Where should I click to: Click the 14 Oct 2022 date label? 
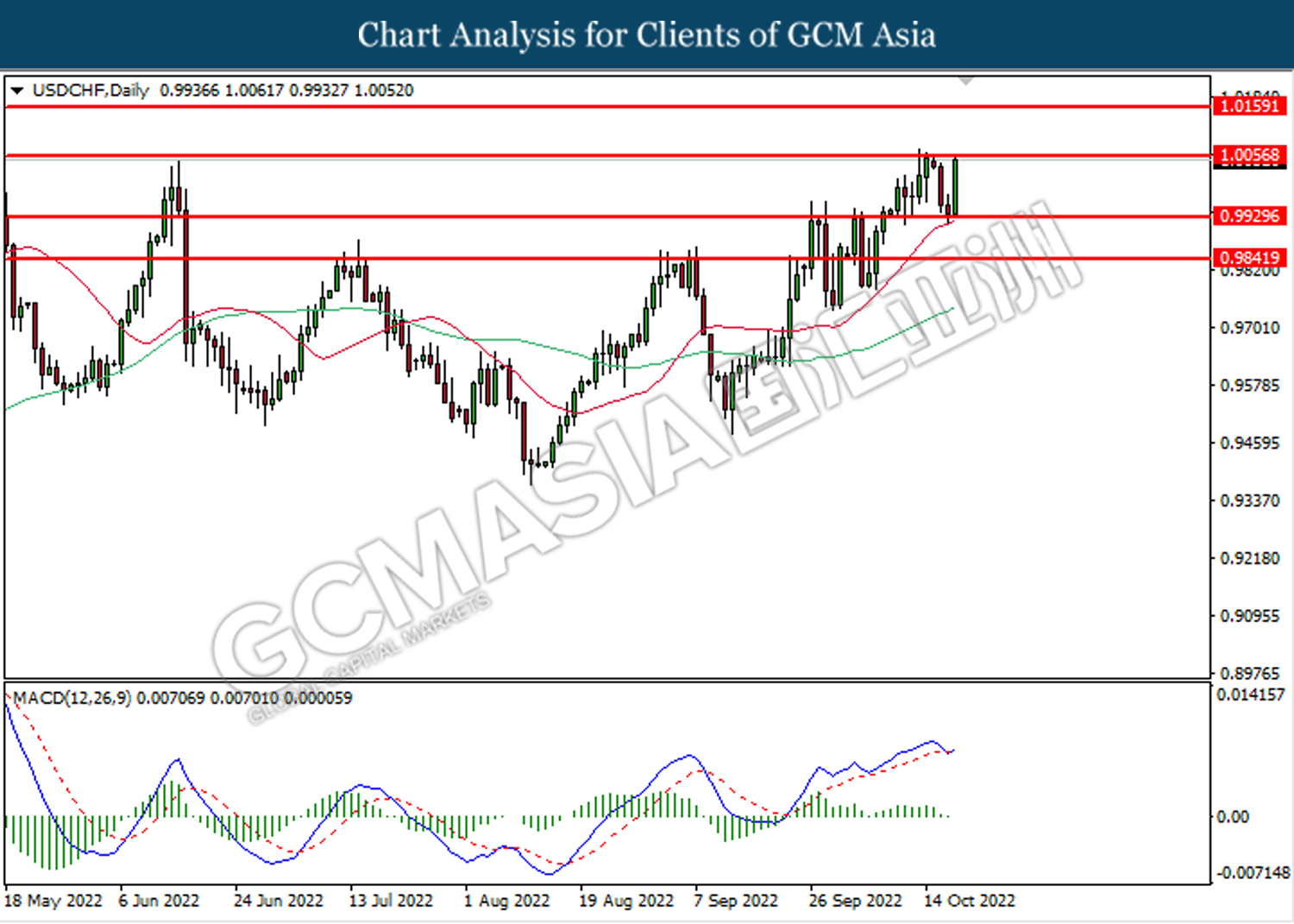(970, 901)
